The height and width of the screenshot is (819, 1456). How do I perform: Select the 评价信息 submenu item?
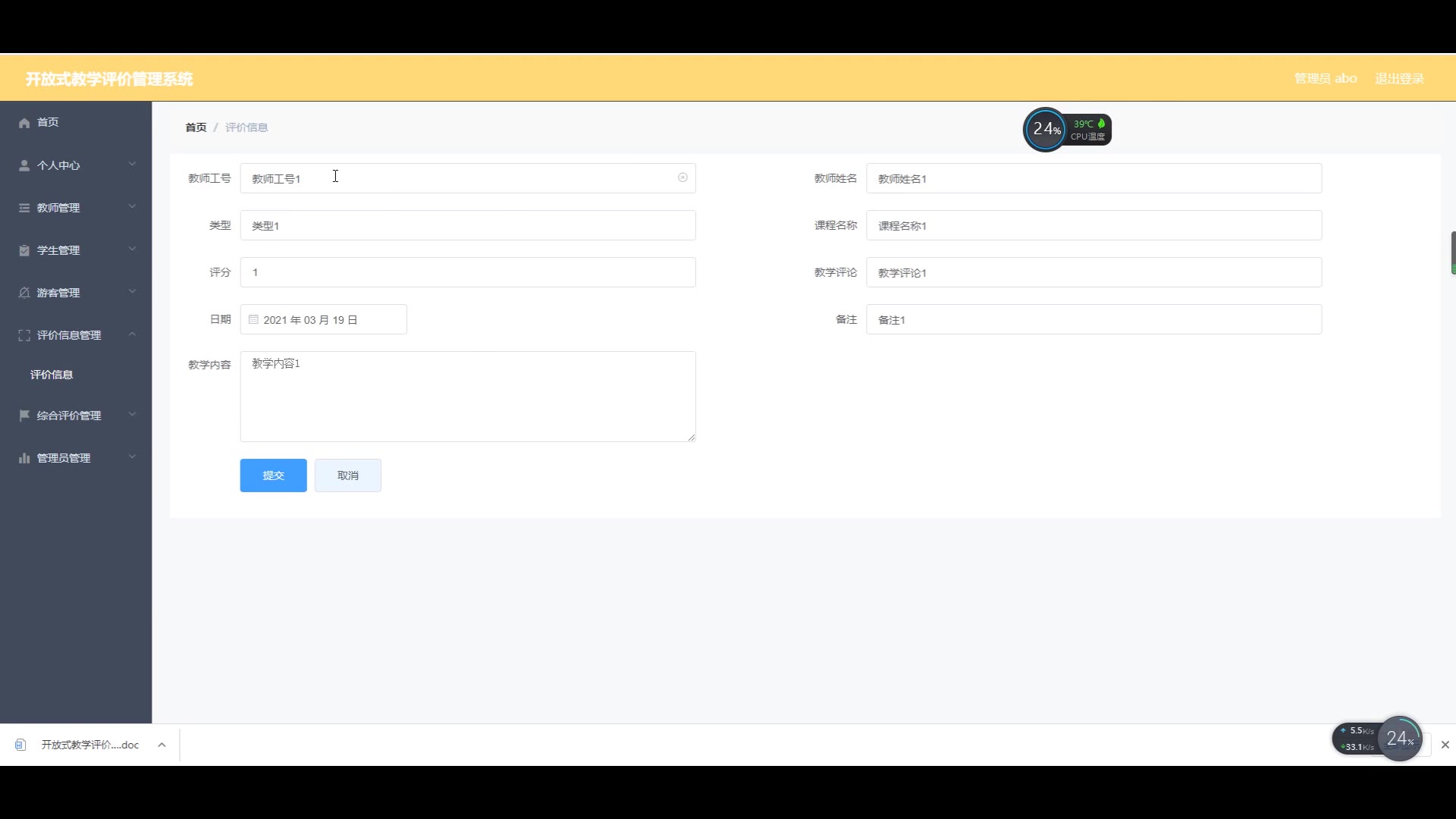point(52,375)
